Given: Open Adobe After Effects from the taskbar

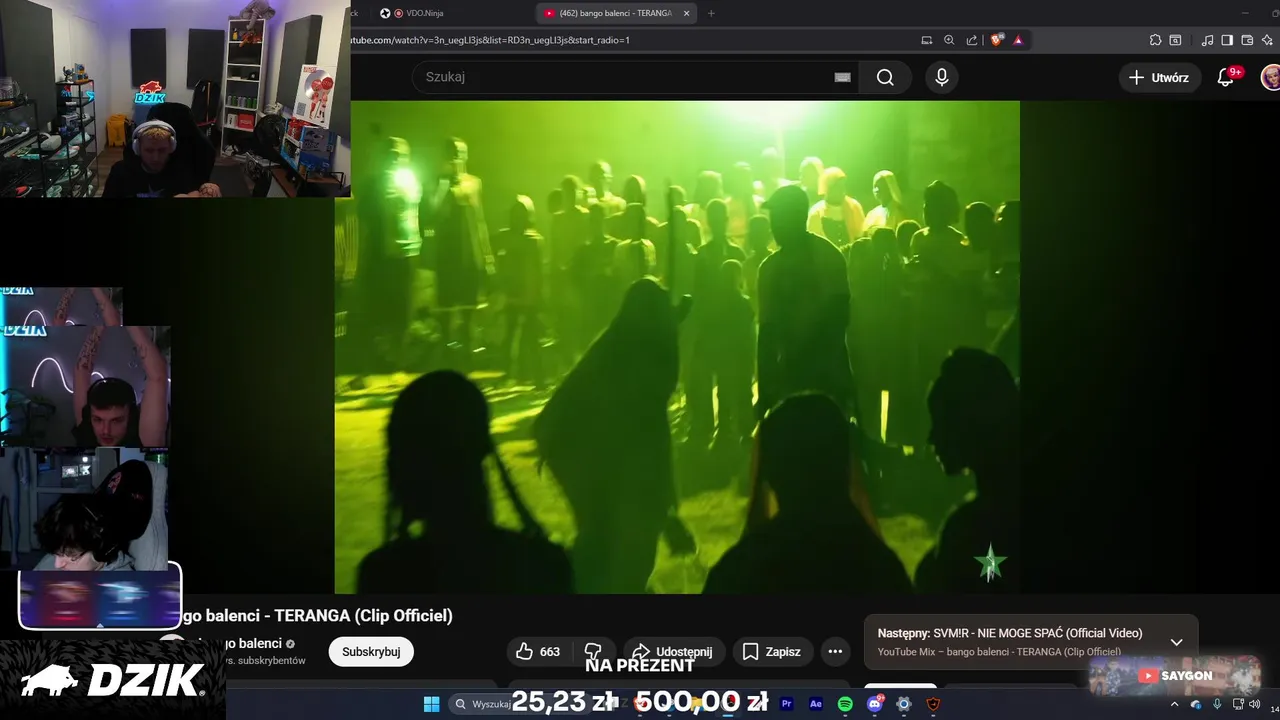Looking at the screenshot, I should pos(816,704).
